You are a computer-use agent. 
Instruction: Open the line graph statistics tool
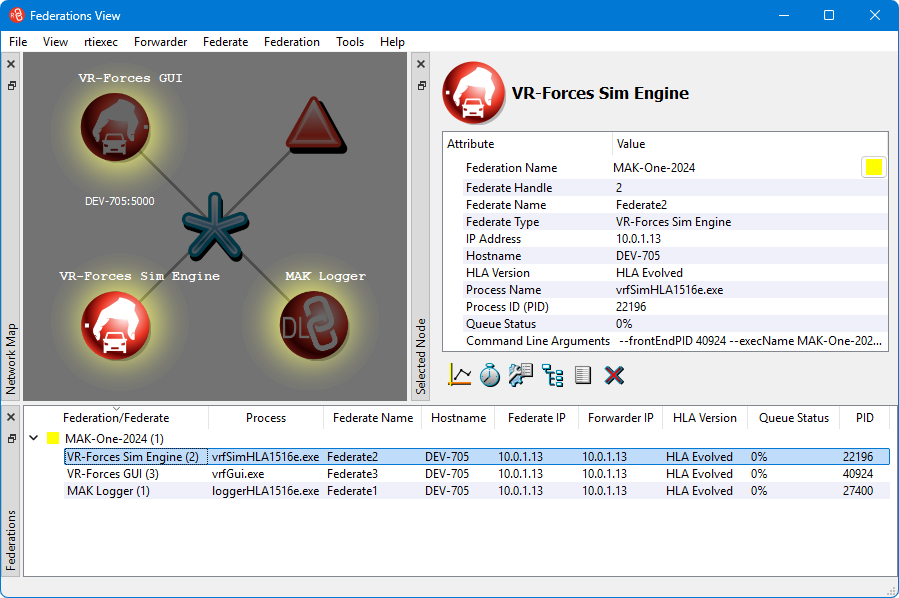click(460, 375)
